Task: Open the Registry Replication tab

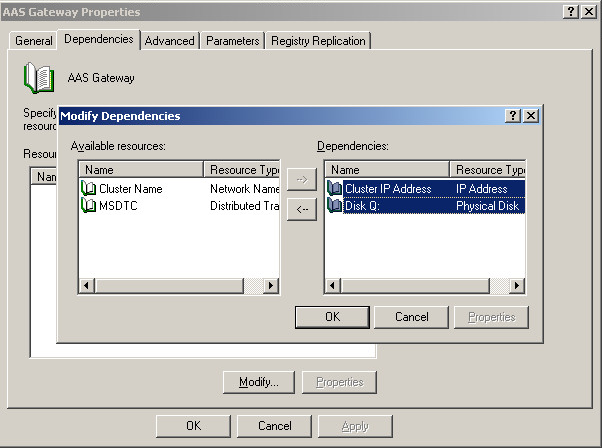Action: [x=318, y=41]
